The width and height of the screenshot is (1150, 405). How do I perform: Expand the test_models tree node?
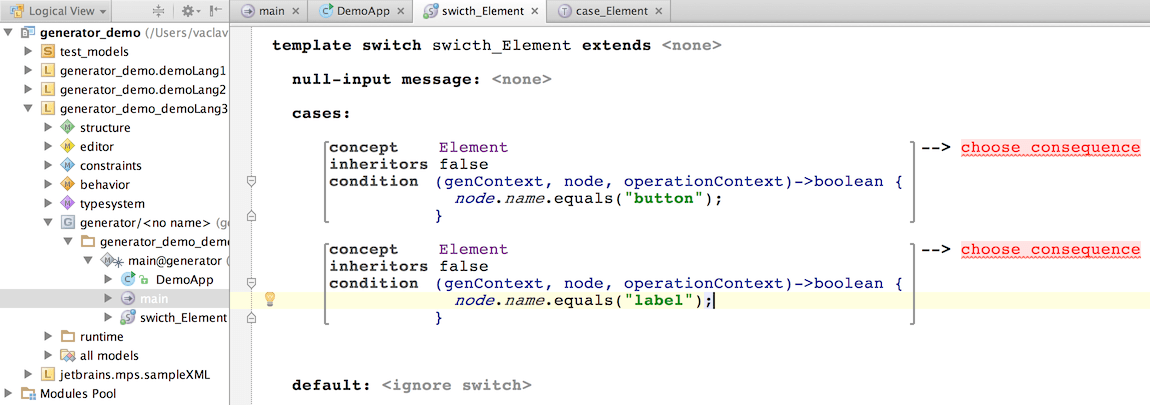(x=28, y=52)
